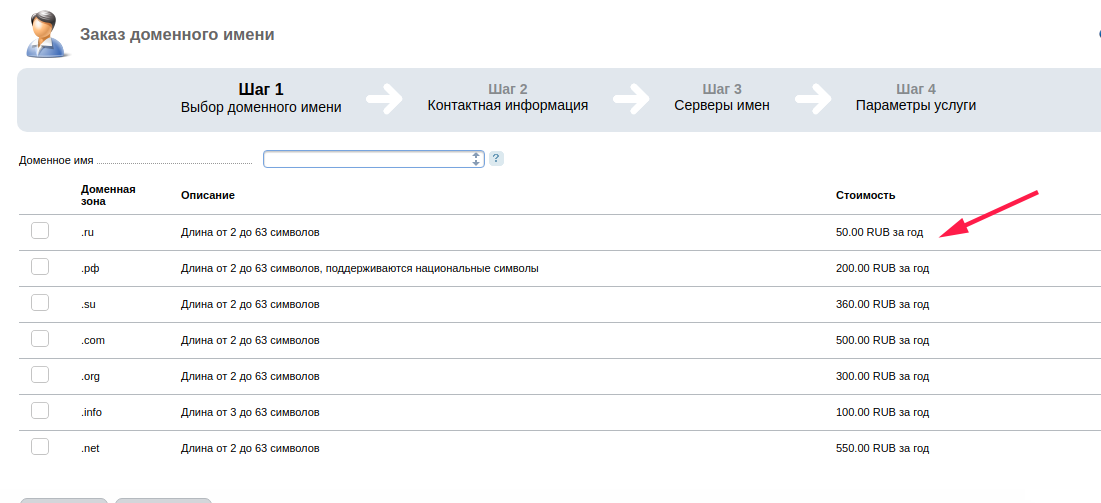Click the arrow between Шаг 1 and Шаг 2
Viewport: 1101px width, 503px height.
pos(384,98)
